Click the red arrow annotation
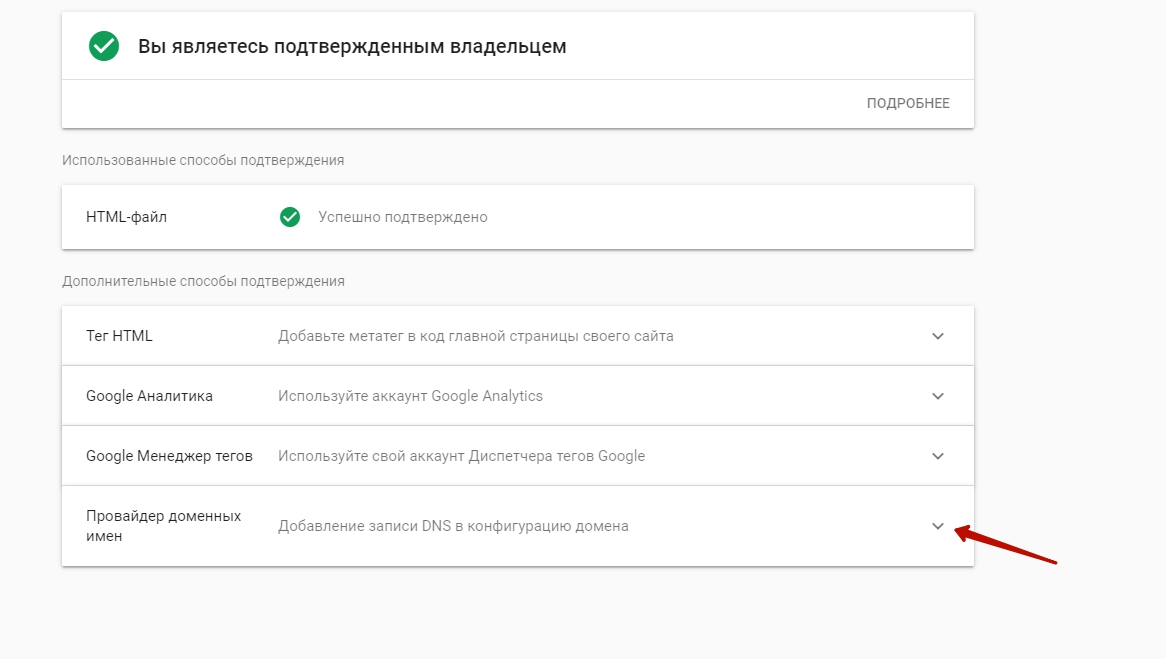The width and height of the screenshot is (1166, 659). click(x=1005, y=545)
